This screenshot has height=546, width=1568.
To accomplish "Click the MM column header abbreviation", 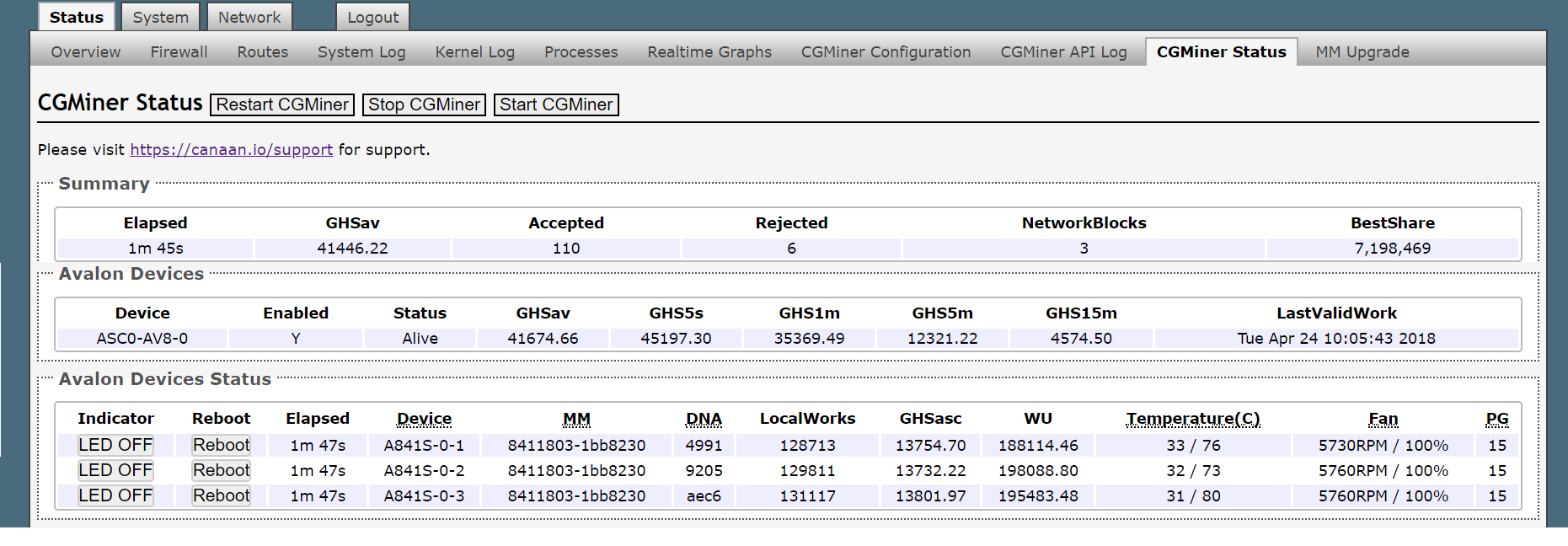I will (x=576, y=419).
